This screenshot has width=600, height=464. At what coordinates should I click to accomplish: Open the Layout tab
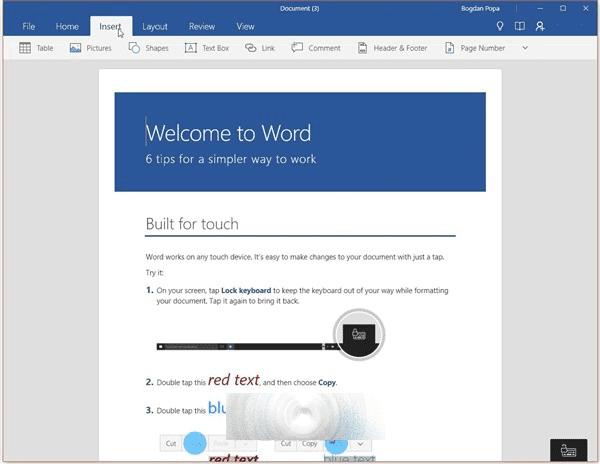coord(155,27)
